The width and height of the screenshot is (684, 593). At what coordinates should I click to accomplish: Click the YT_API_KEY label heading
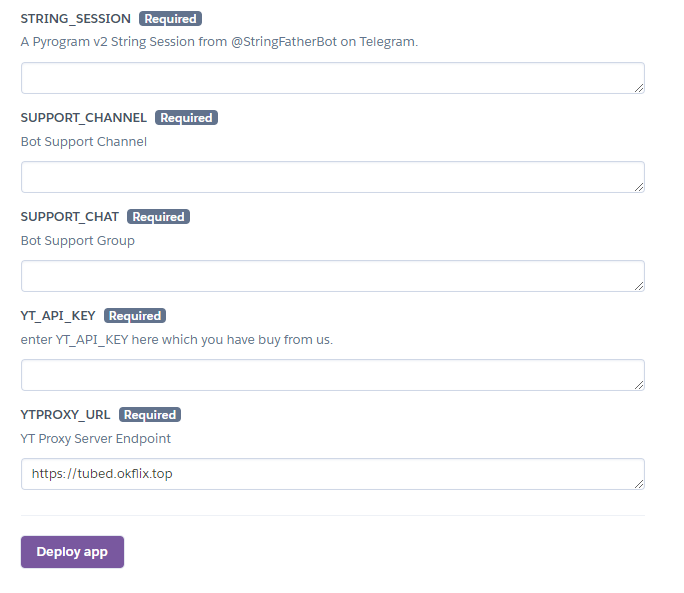(58, 316)
